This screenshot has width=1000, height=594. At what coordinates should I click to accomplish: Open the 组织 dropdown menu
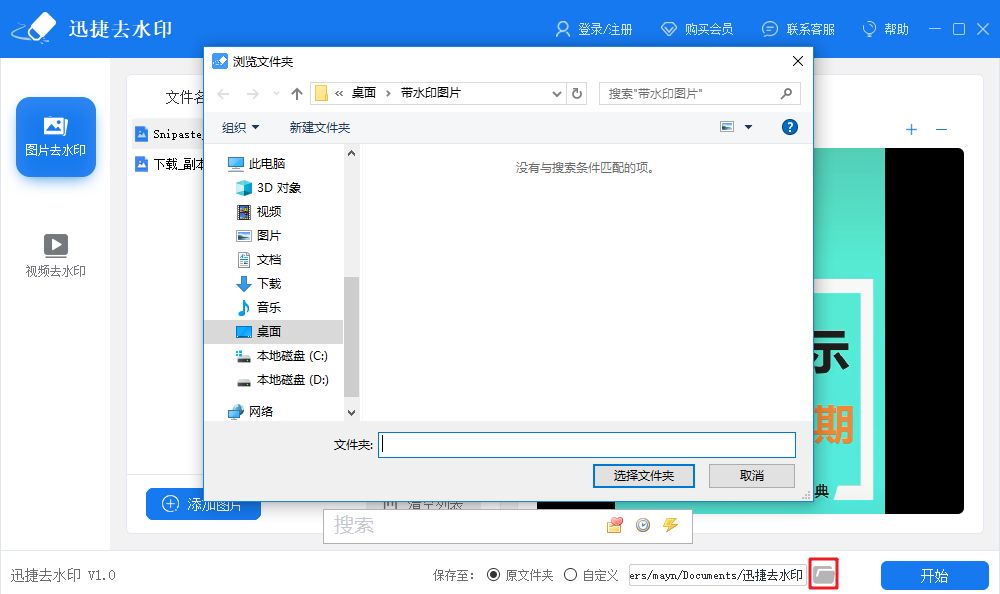(x=240, y=127)
